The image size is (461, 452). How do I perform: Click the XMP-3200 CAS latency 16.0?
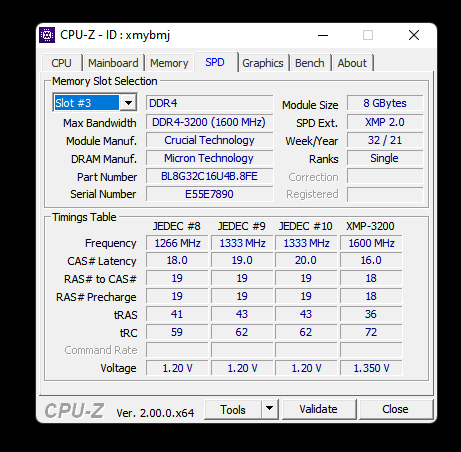pos(371,260)
